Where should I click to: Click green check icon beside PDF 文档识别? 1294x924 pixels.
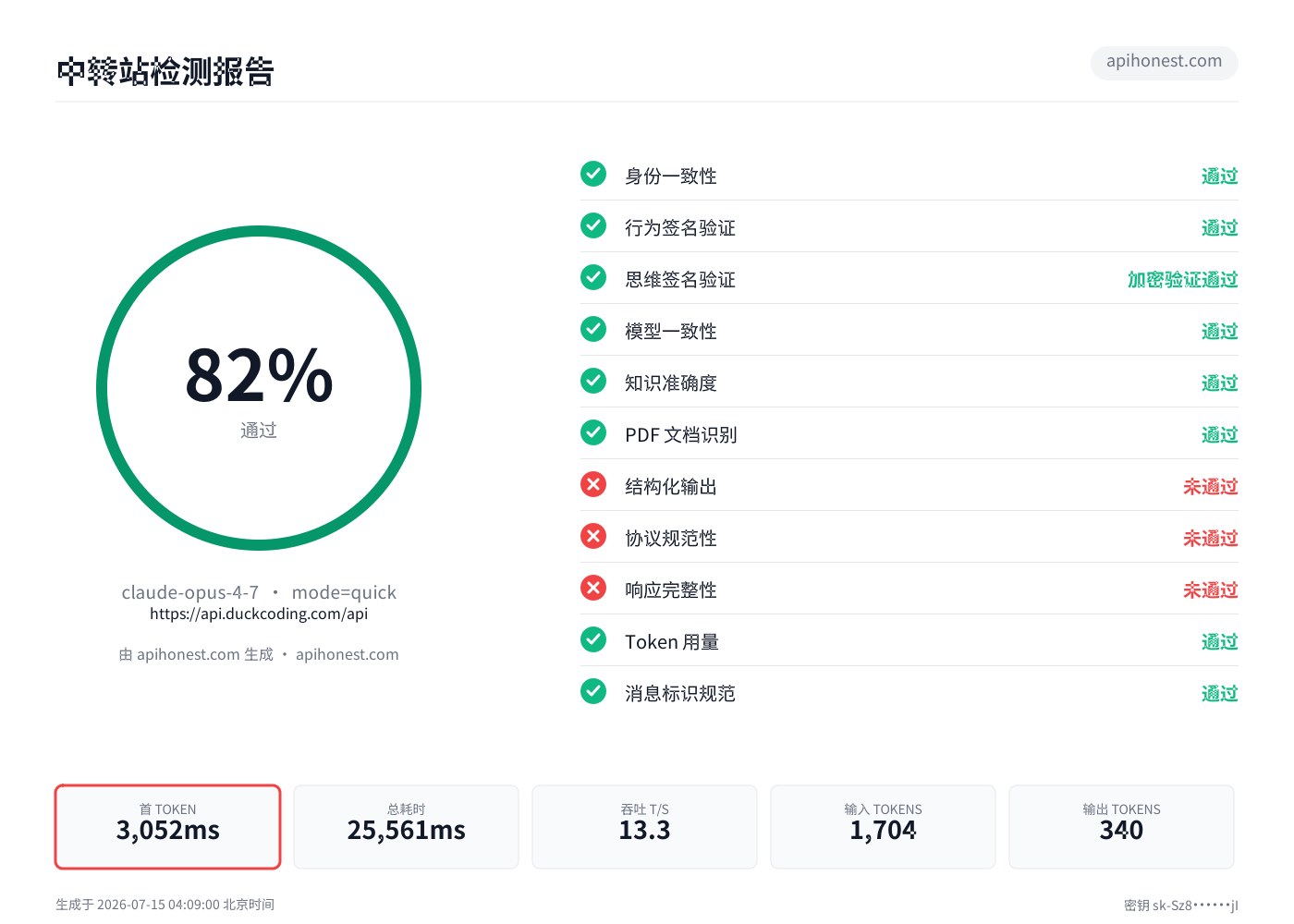(593, 432)
